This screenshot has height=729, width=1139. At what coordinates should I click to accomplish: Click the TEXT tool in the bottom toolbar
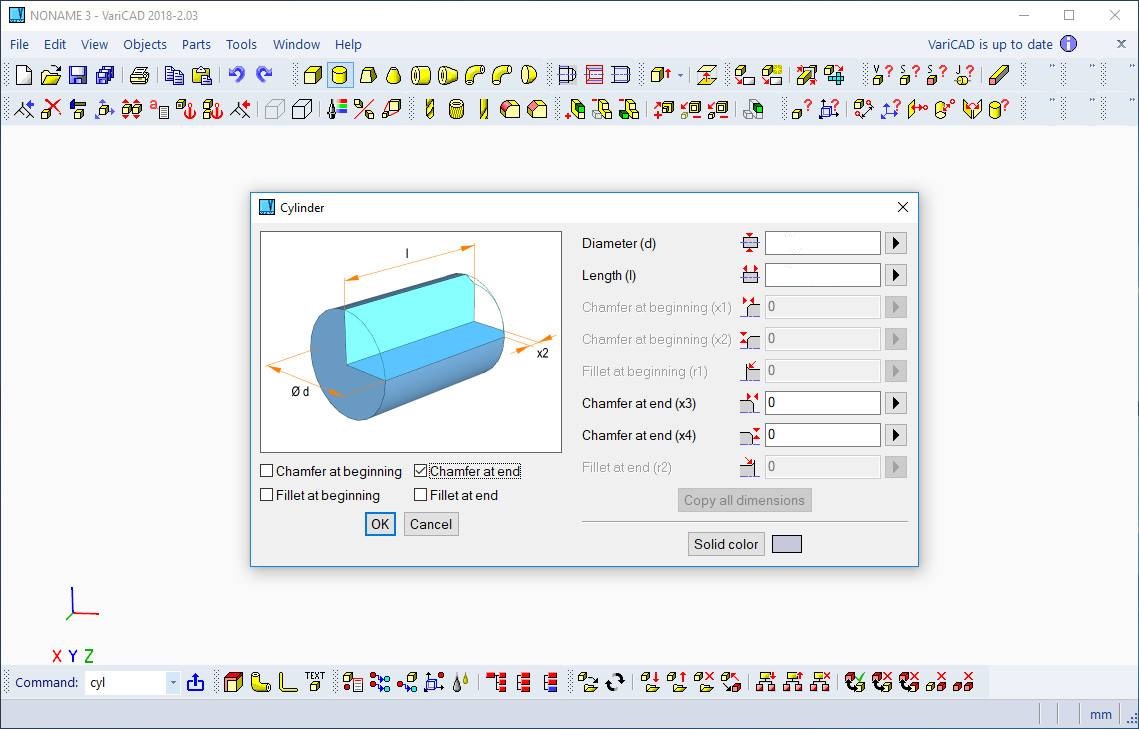click(x=315, y=682)
